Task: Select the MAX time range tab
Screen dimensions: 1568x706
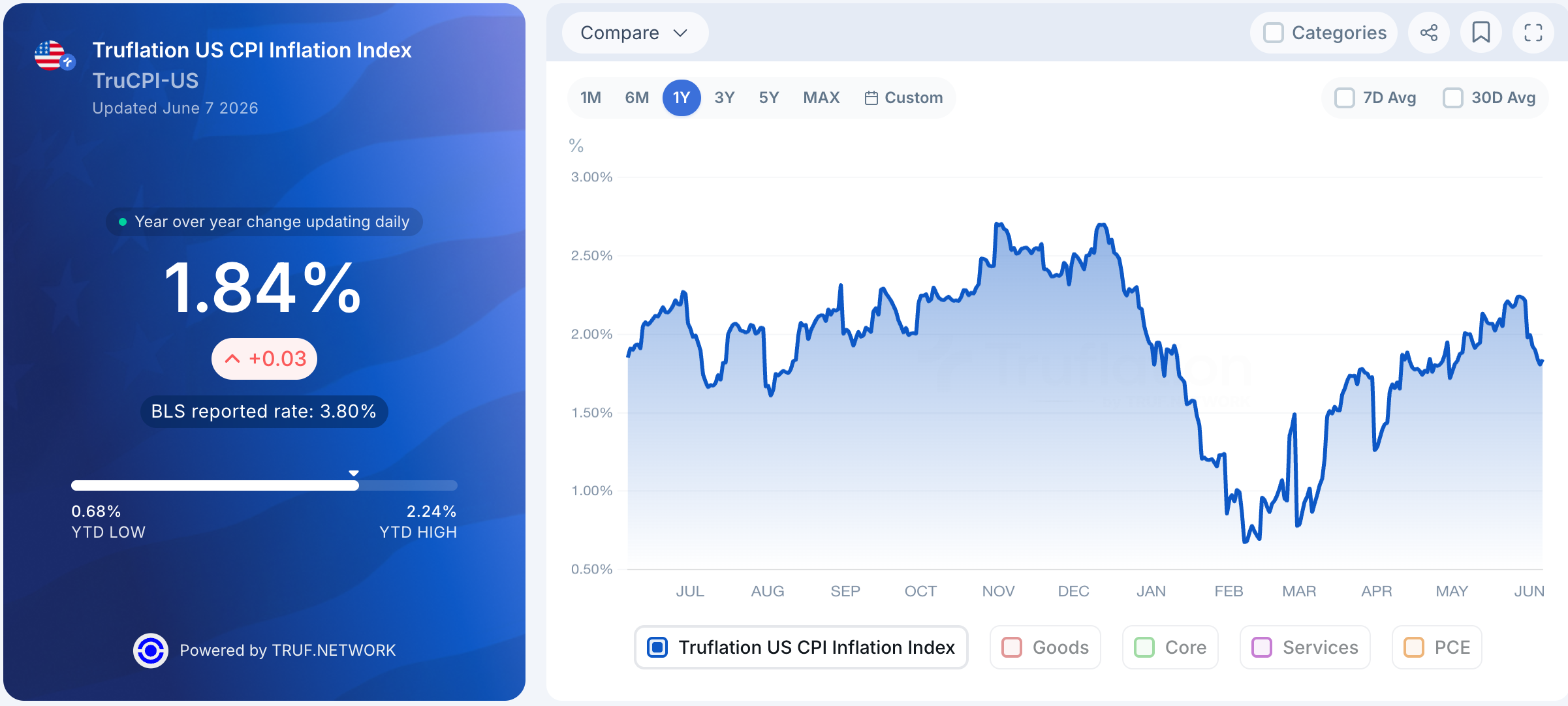Action: coord(821,98)
